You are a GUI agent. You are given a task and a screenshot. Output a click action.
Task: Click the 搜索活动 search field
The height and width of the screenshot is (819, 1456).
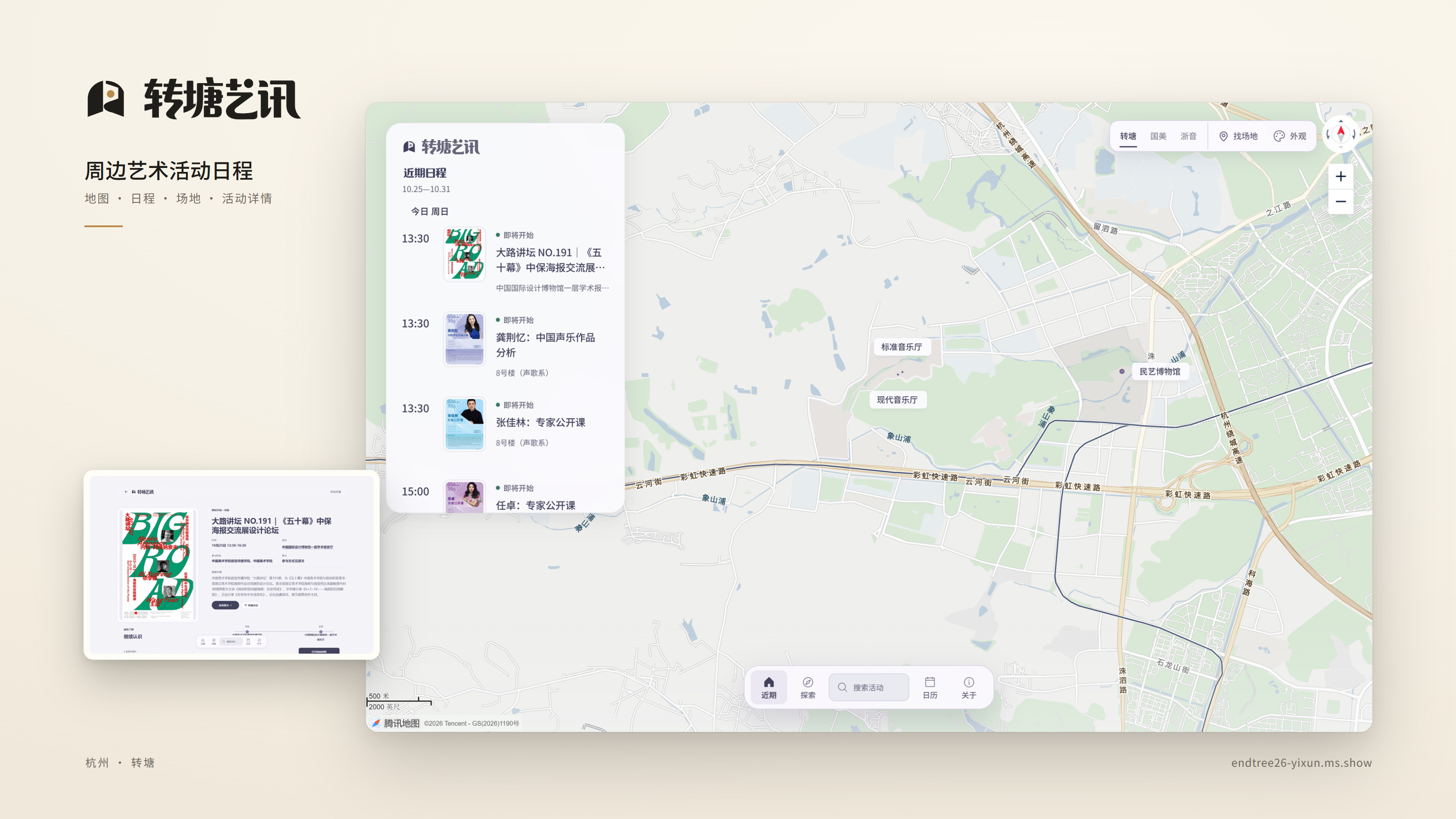pyautogui.click(x=869, y=687)
